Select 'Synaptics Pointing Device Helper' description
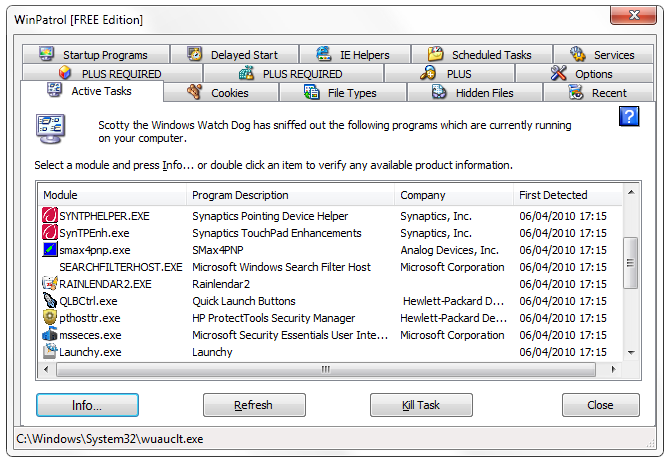This screenshot has width=670, height=461. tap(270, 216)
